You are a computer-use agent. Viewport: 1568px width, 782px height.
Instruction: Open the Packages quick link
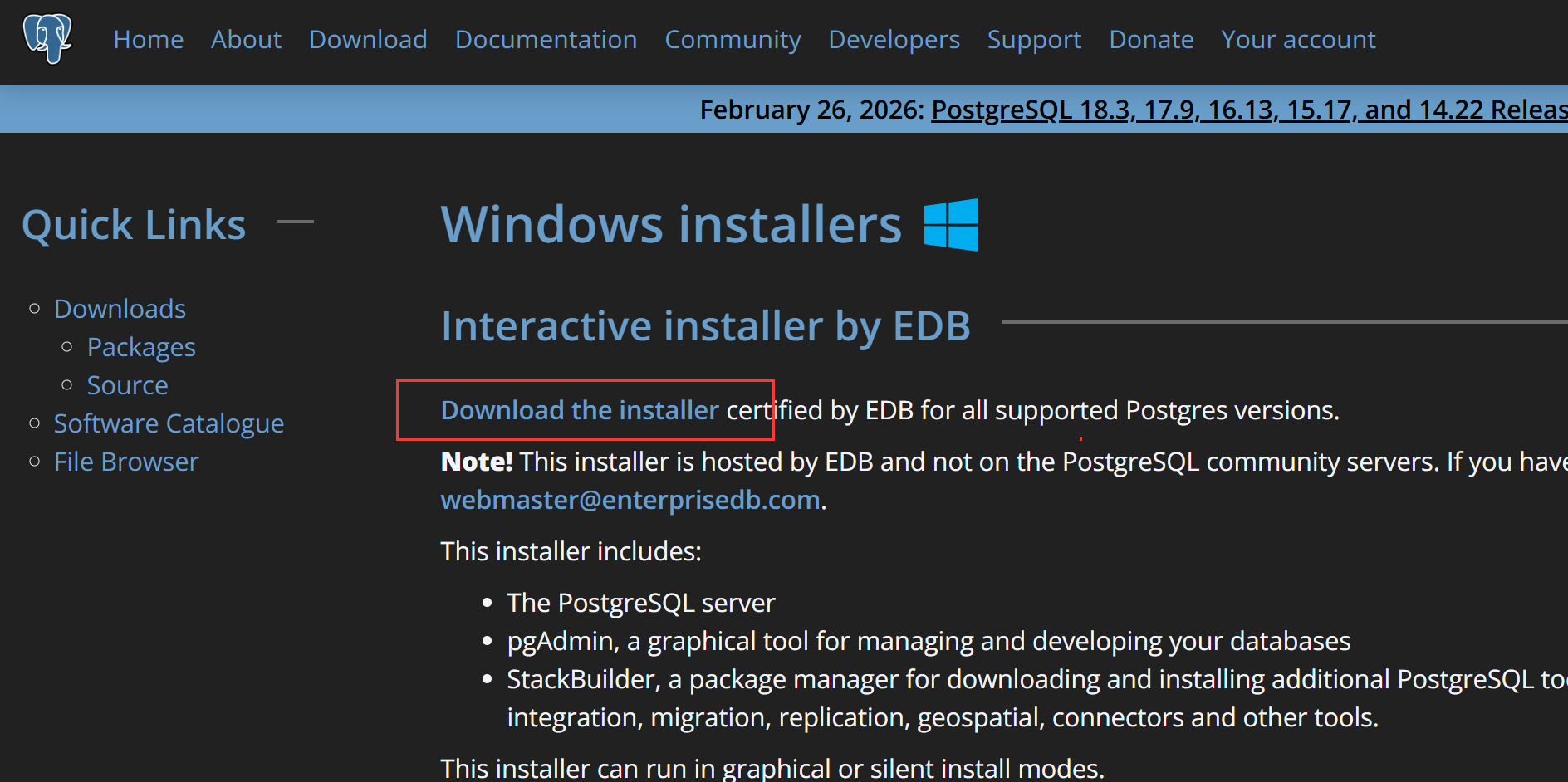click(141, 347)
